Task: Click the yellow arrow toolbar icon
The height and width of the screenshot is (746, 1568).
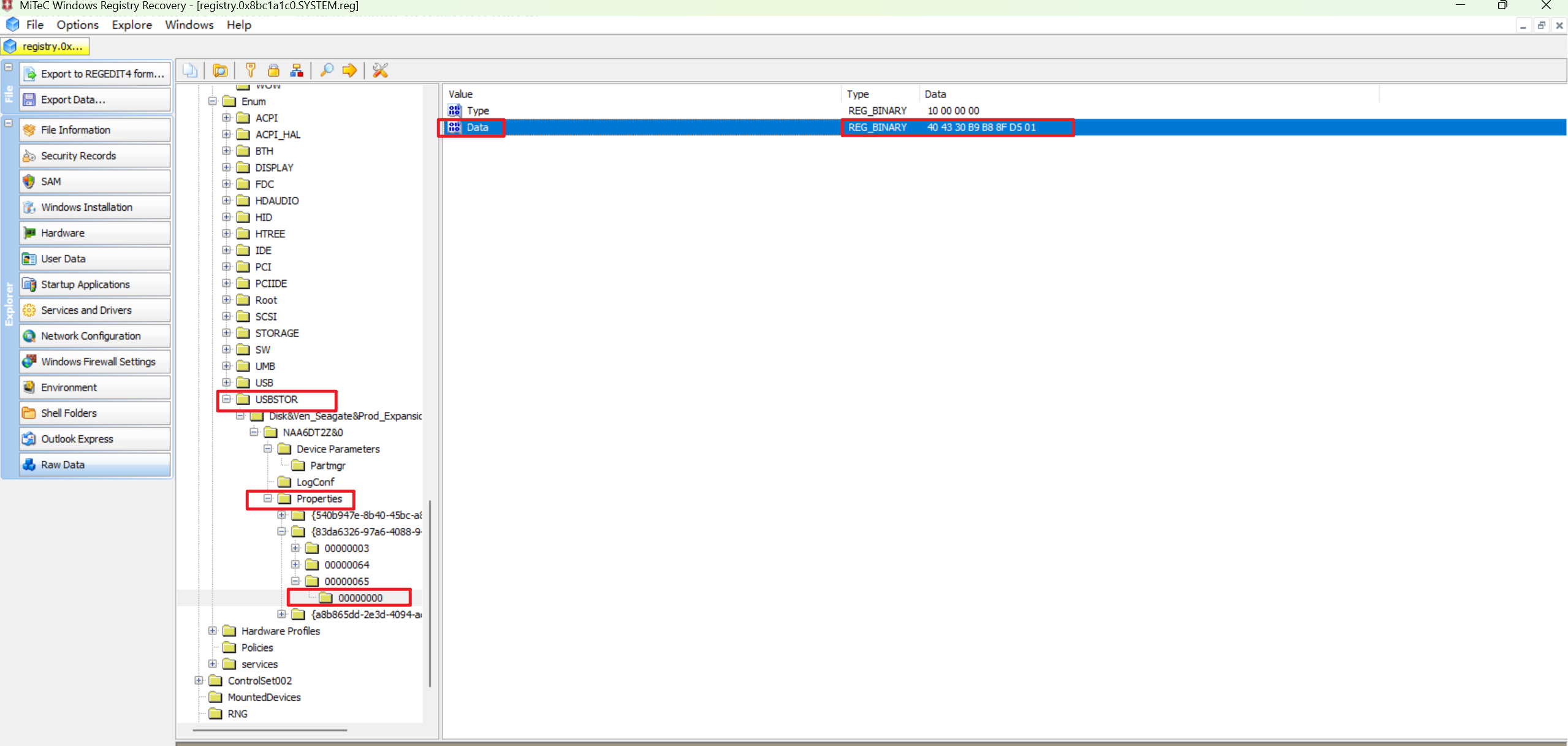Action: 349,70
